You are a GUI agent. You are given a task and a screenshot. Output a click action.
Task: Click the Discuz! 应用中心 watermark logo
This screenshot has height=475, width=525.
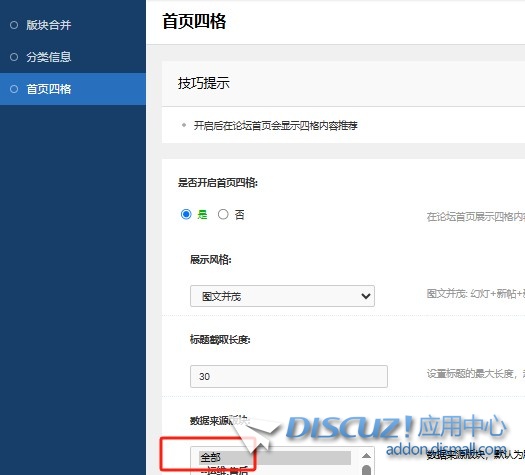tap(396, 427)
